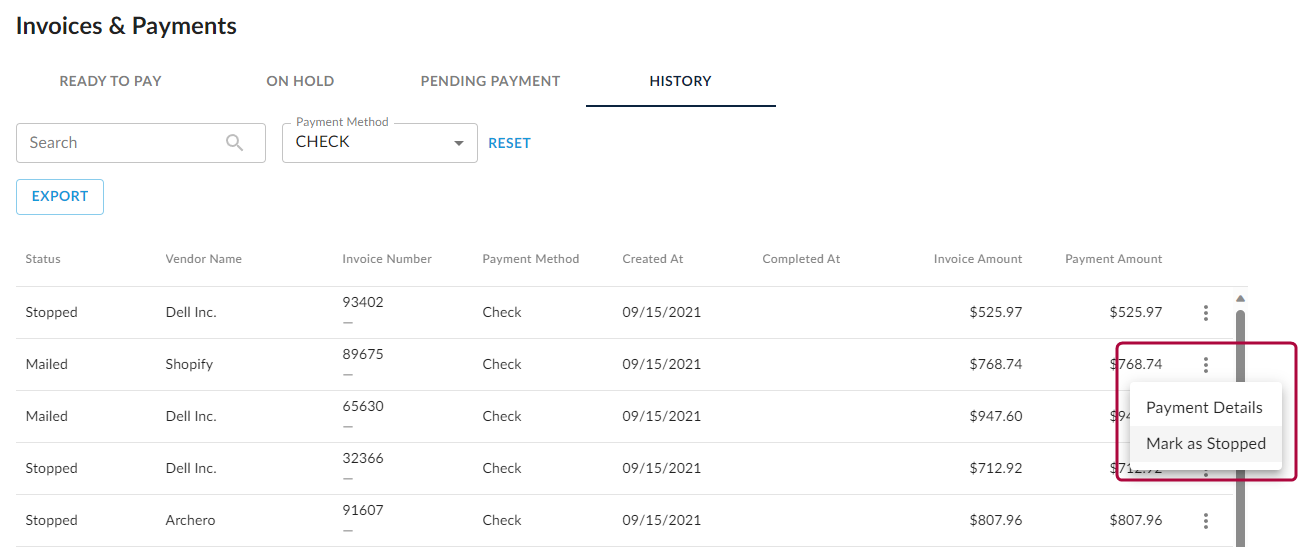Open the CHECK payment method combo box
This screenshot has height=547, width=1312.
tap(380, 143)
